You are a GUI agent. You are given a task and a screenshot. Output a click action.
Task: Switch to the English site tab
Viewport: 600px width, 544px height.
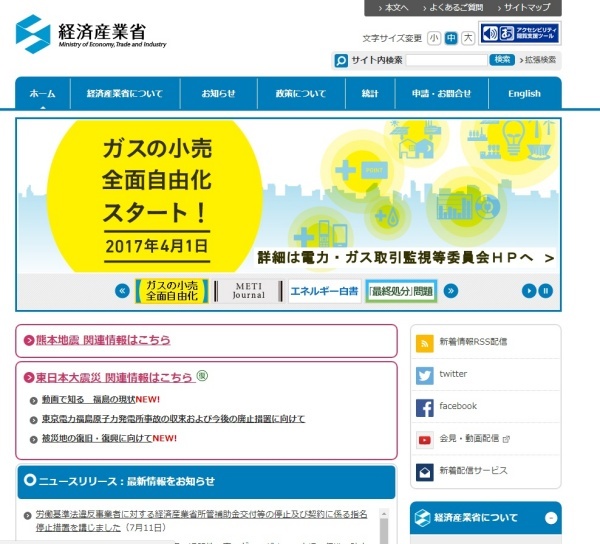(x=524, y=93)
